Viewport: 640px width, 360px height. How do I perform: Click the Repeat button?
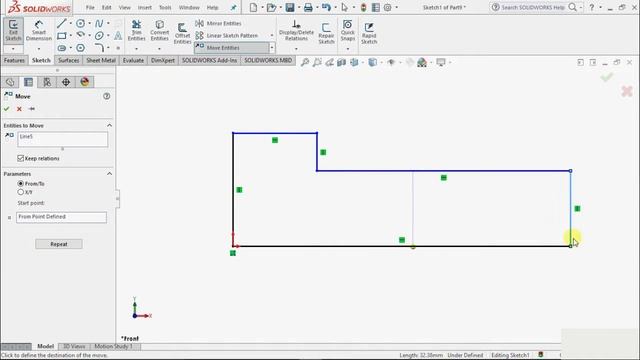(59, 244)
